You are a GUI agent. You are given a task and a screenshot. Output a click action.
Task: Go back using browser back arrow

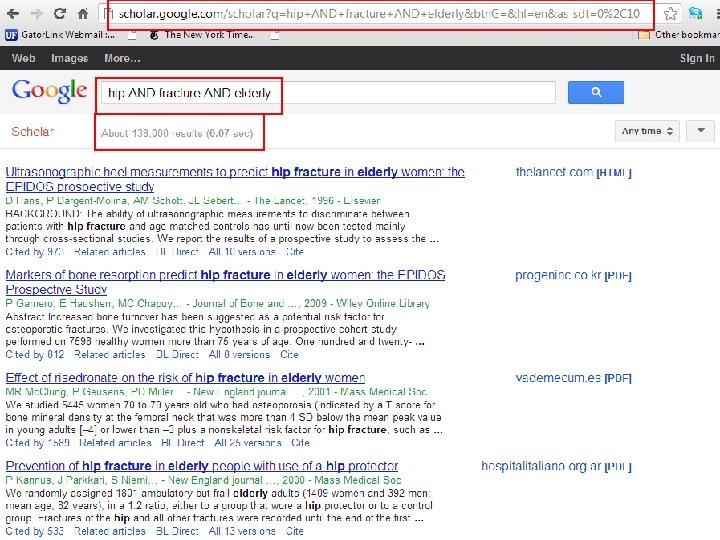point(12,14)
